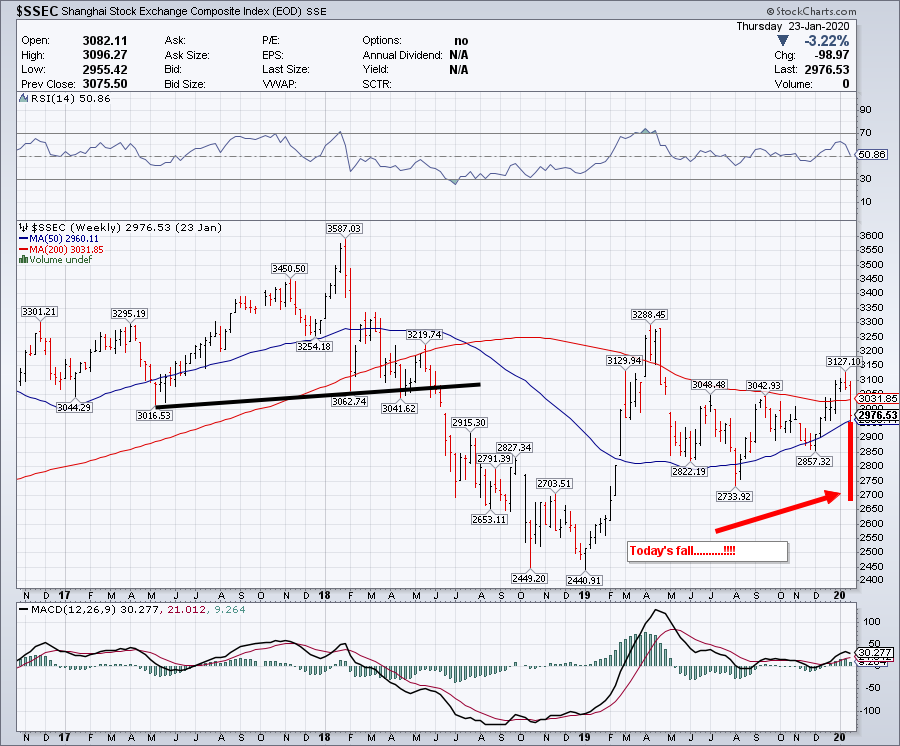900x746 pixels.
Task: Click the price label 2703.51
Action: (x=554, y=484)
